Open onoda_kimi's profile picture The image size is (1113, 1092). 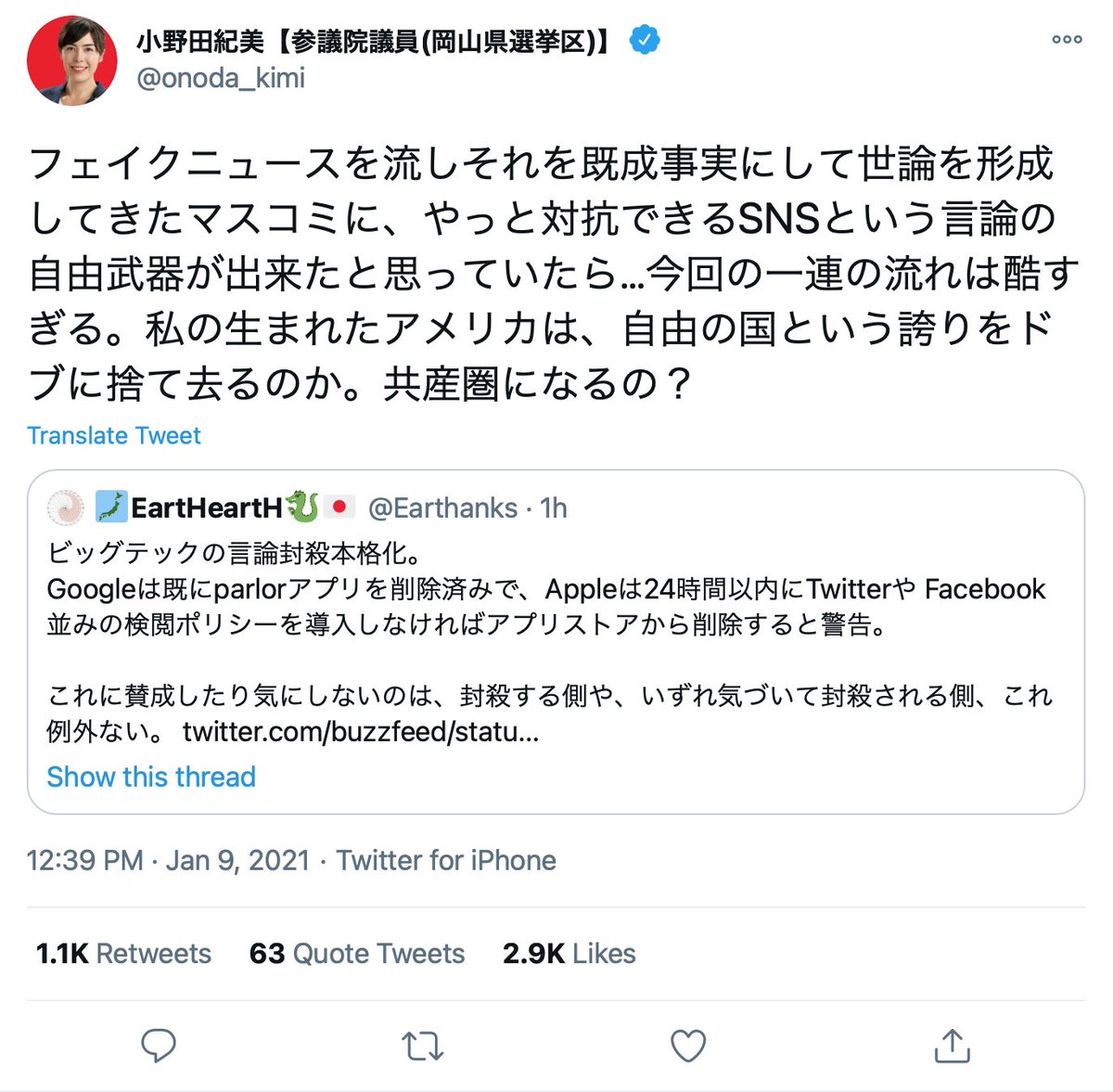pyautogui.click(x=72, y=60)
